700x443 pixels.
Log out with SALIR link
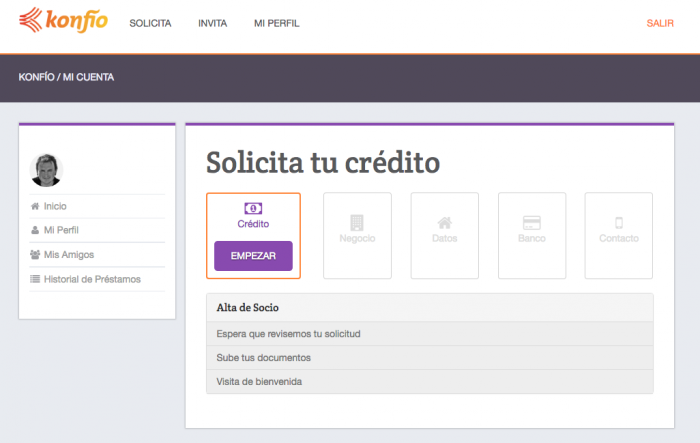660,23
